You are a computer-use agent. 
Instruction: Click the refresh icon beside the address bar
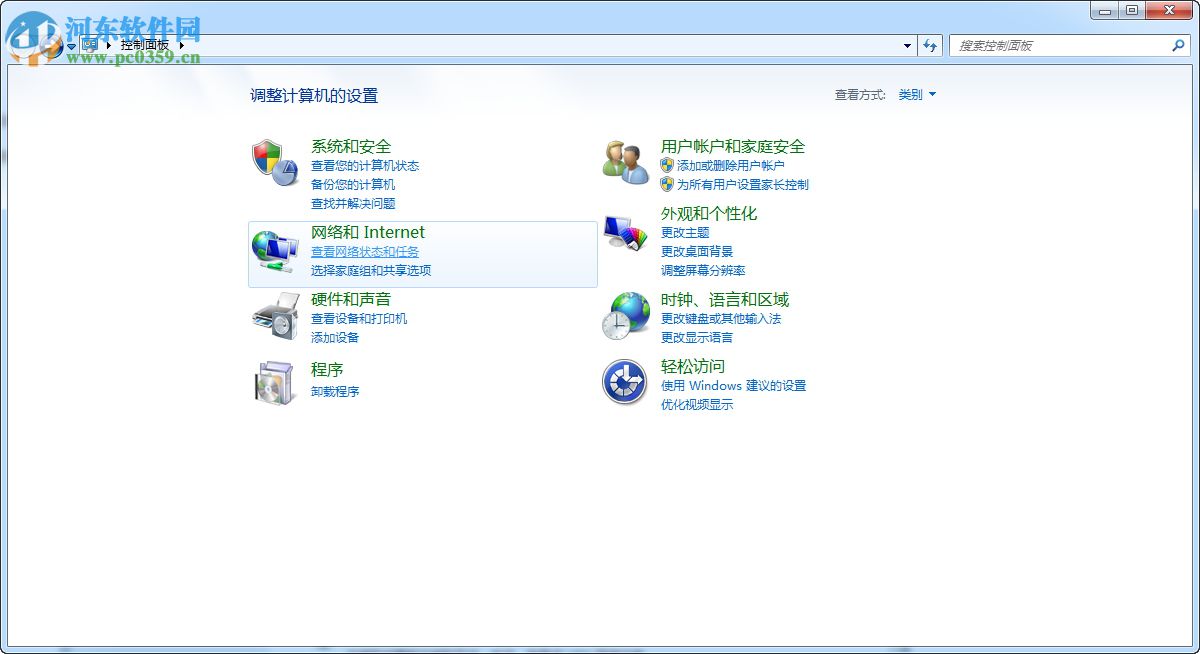[930, 45]
